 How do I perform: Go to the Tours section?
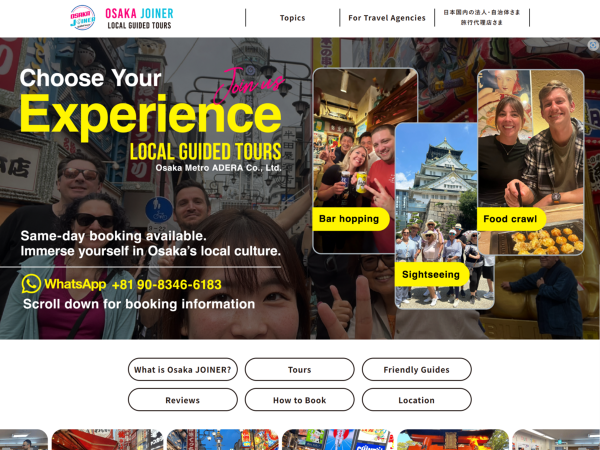tap(300, 370)
